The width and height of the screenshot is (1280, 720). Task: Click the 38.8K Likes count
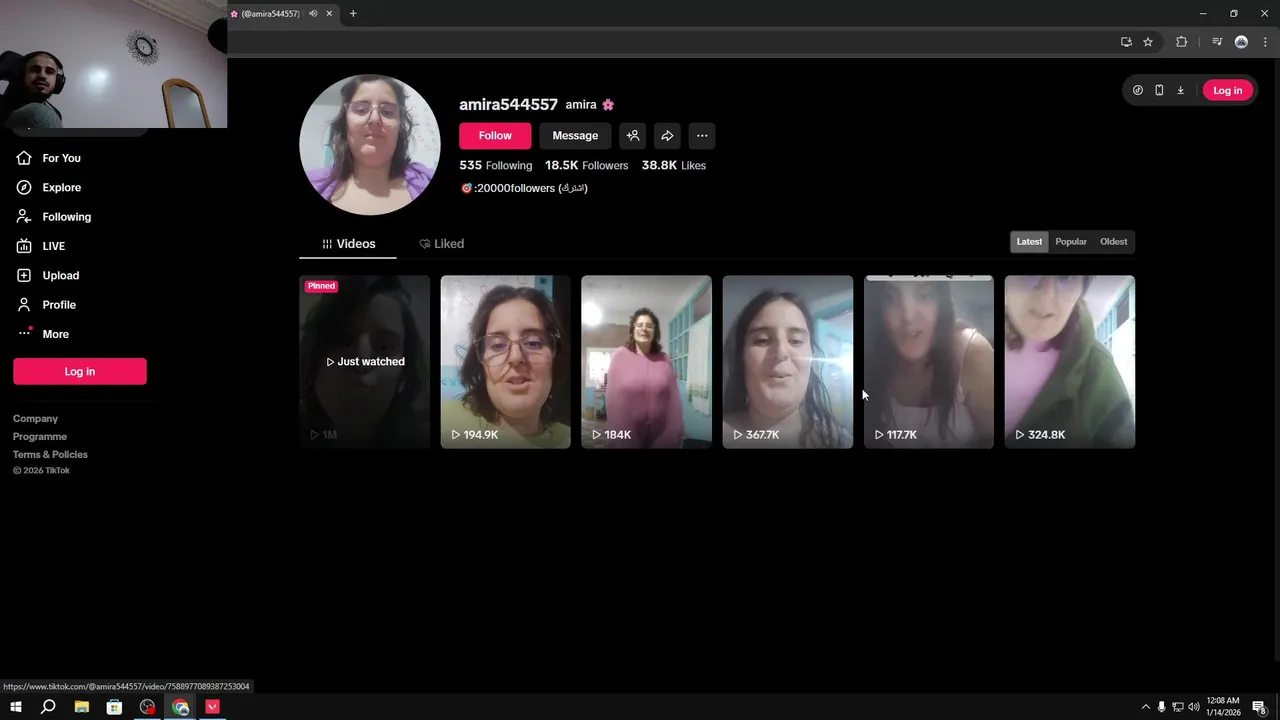673,165
